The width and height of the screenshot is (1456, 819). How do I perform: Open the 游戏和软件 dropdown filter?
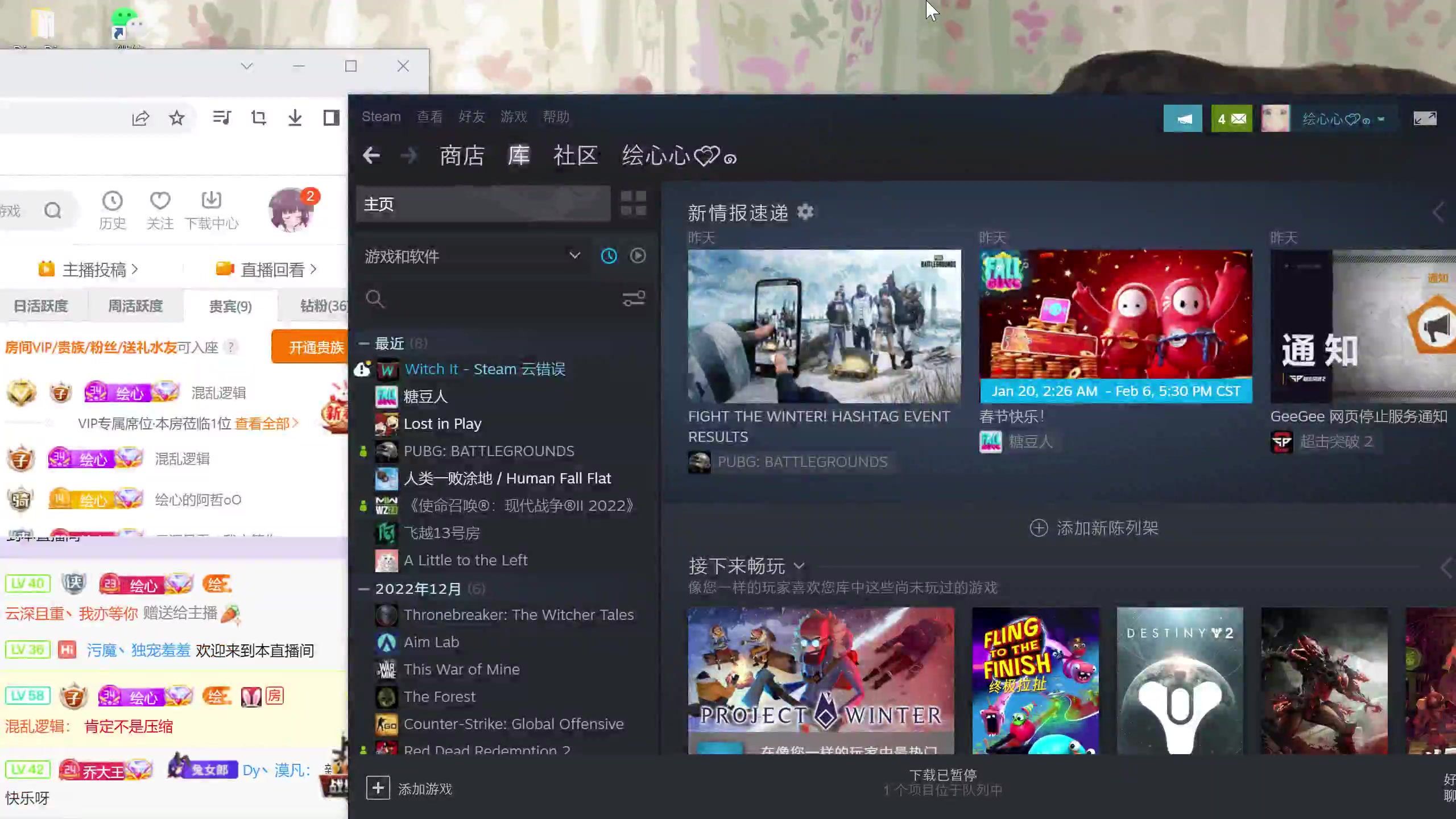(472, 256)
